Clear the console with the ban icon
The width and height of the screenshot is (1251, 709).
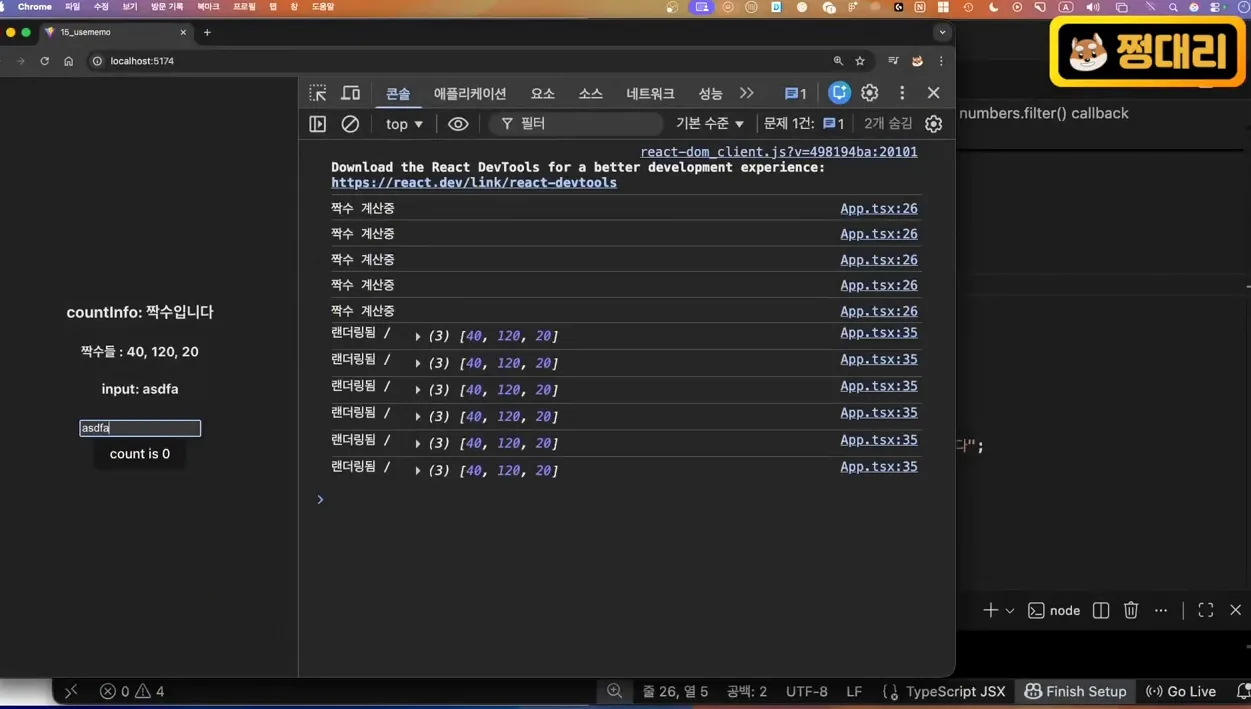tap(350, 124)
